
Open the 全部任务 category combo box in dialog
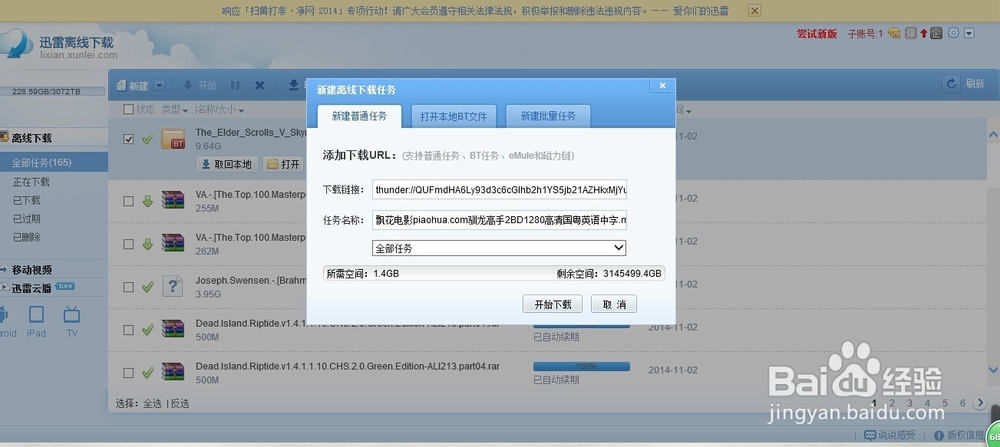(499, 247)
